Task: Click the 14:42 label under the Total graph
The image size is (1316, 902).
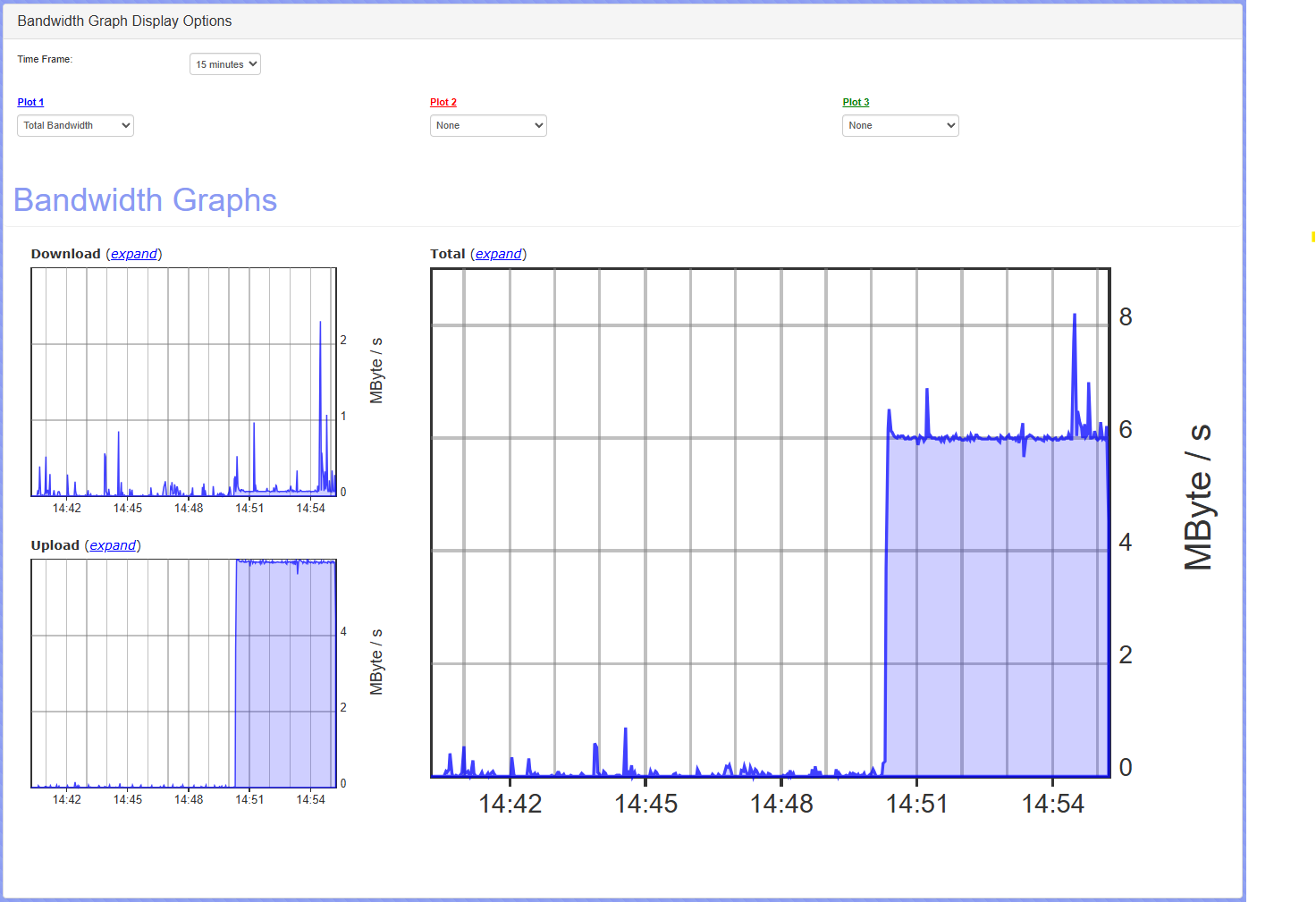Action: [x=510, y=804]
